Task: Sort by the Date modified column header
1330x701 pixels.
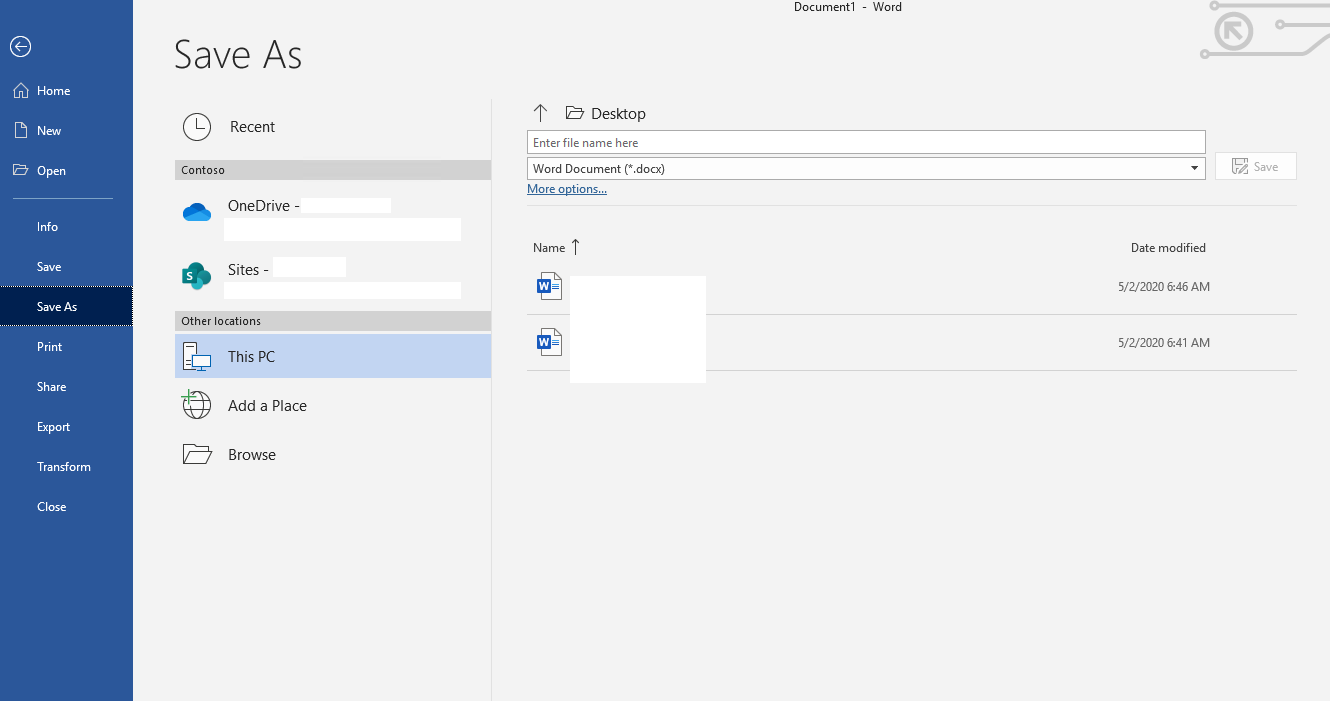Action: tap(1168, 248)
